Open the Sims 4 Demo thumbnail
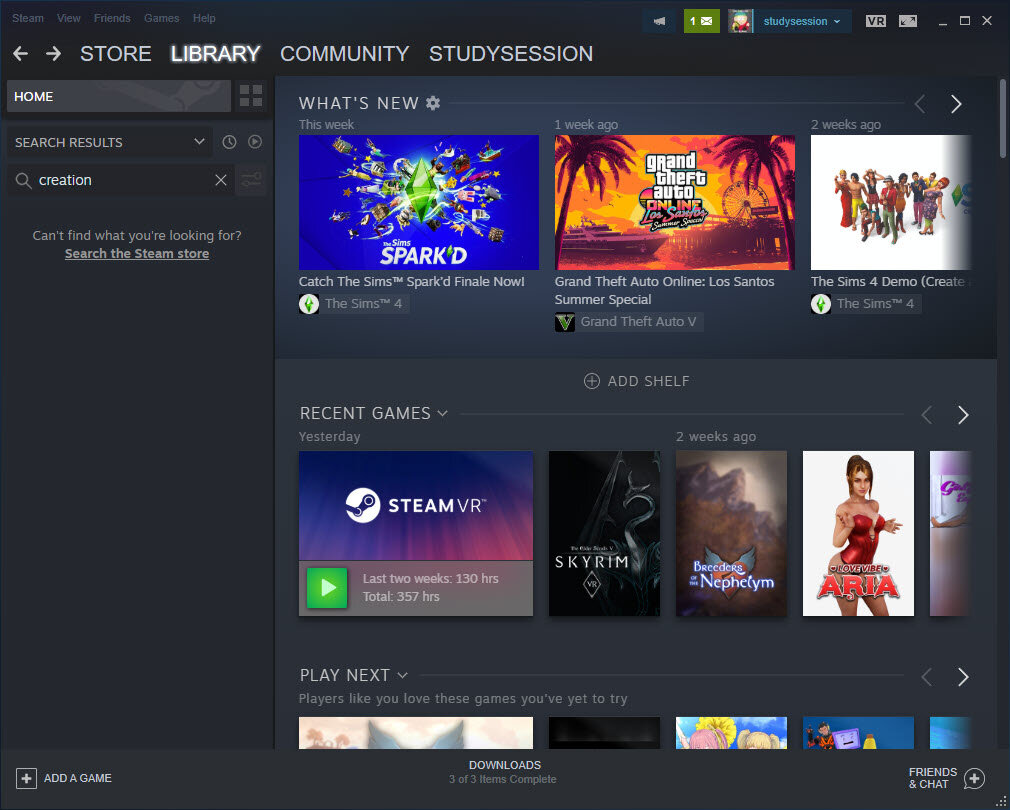The image size is (1010, 810). click(x=891, y=202)
